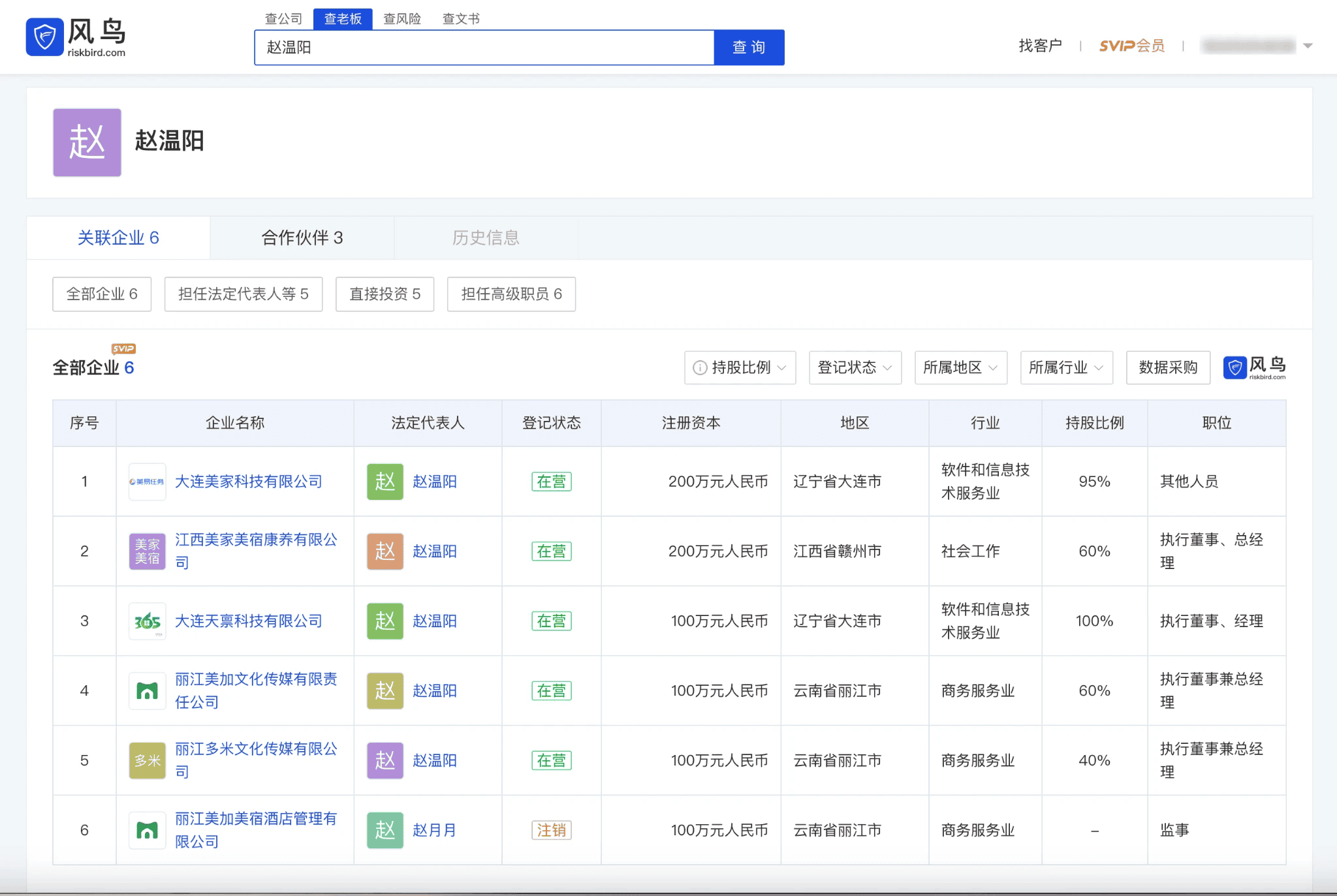
Task: Click the purple 赵 avatar in row 5
Action: click(385, 761)
